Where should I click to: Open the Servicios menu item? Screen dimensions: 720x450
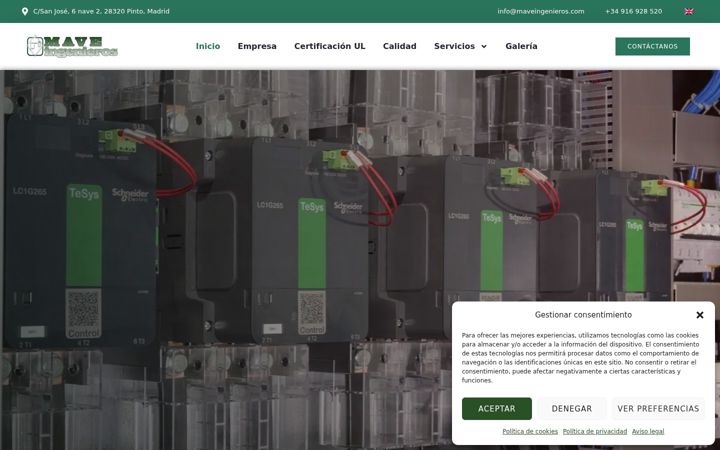(x=454, y=46)
